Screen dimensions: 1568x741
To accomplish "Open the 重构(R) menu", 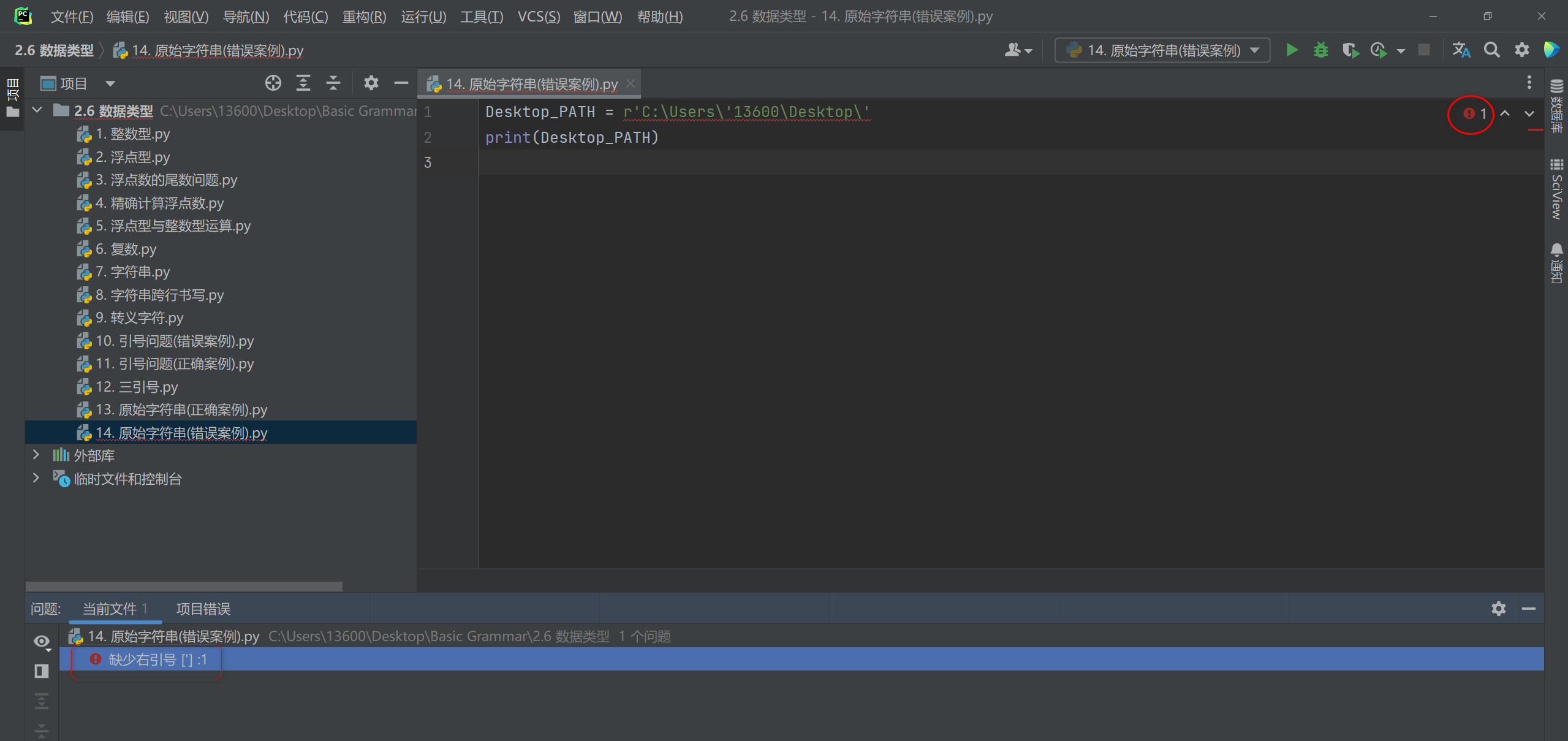I will (364, 17).
